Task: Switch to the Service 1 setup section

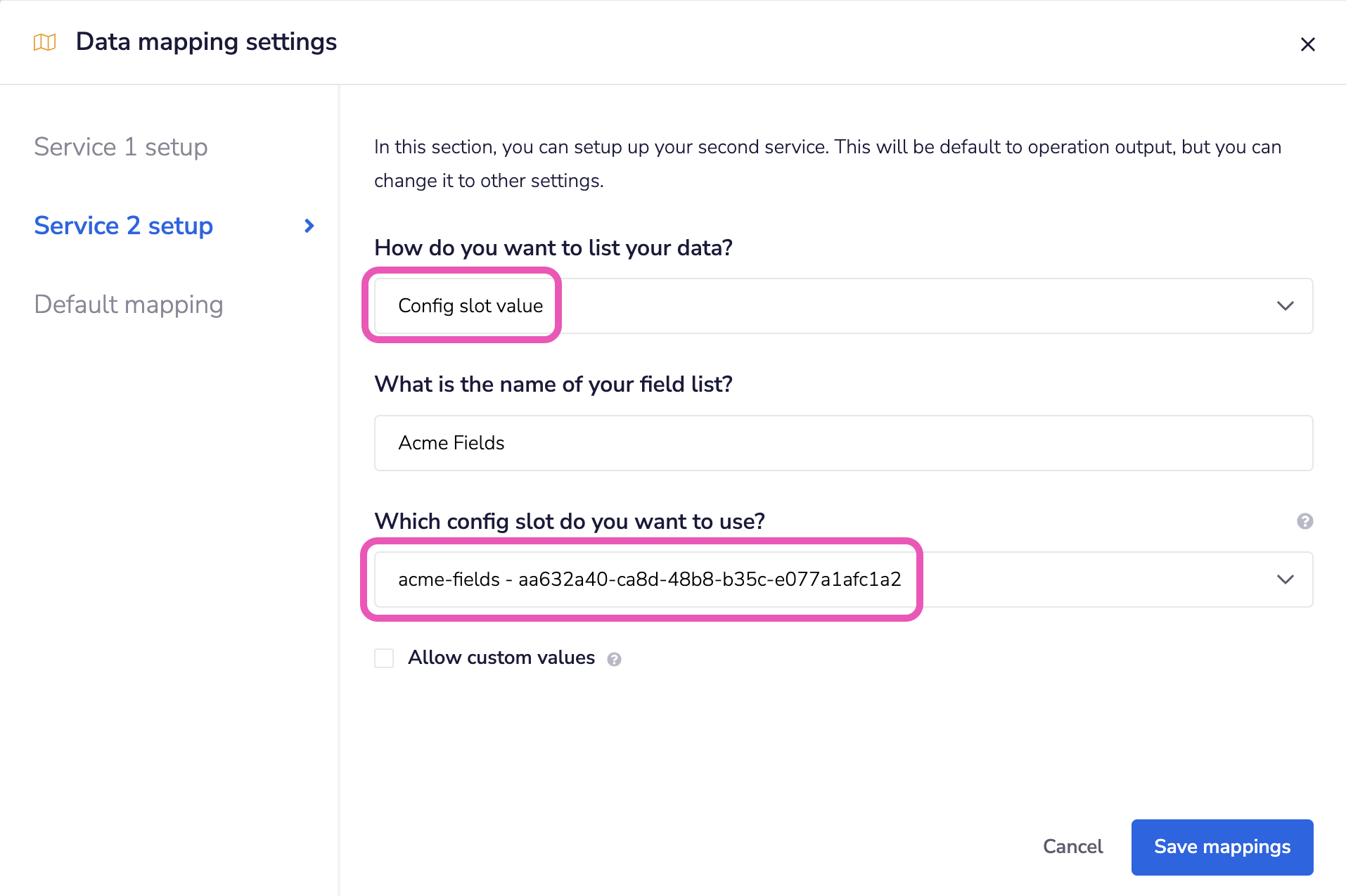Action: 120,147
